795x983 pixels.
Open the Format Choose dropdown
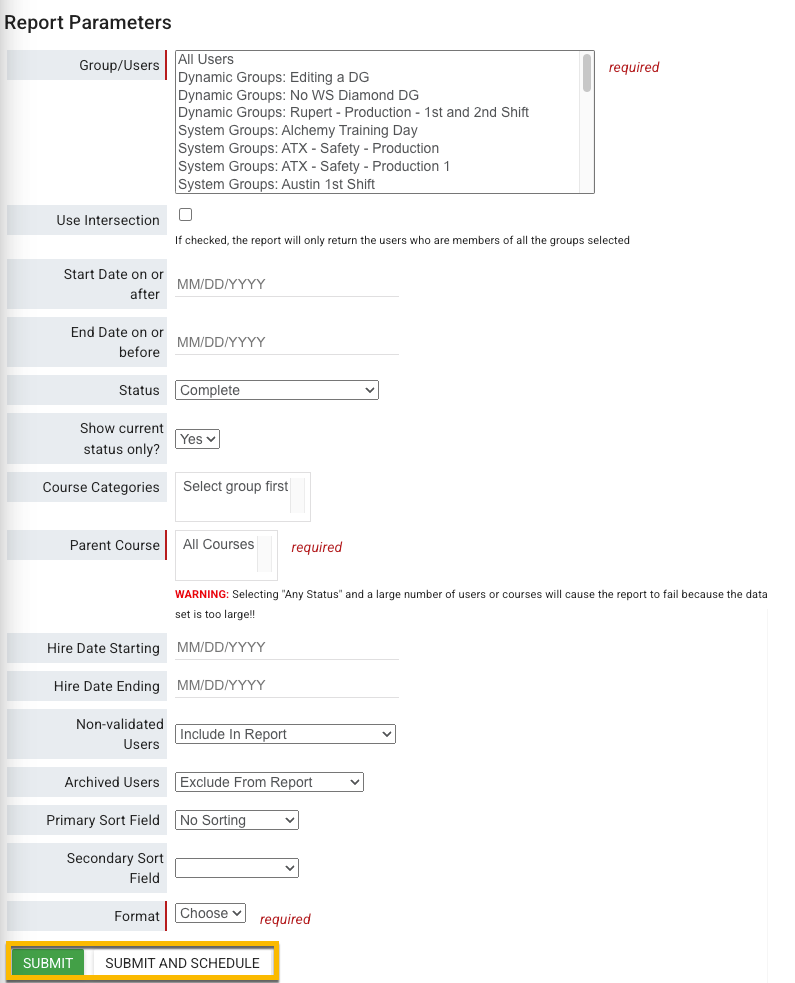click(x=210, y=913)
